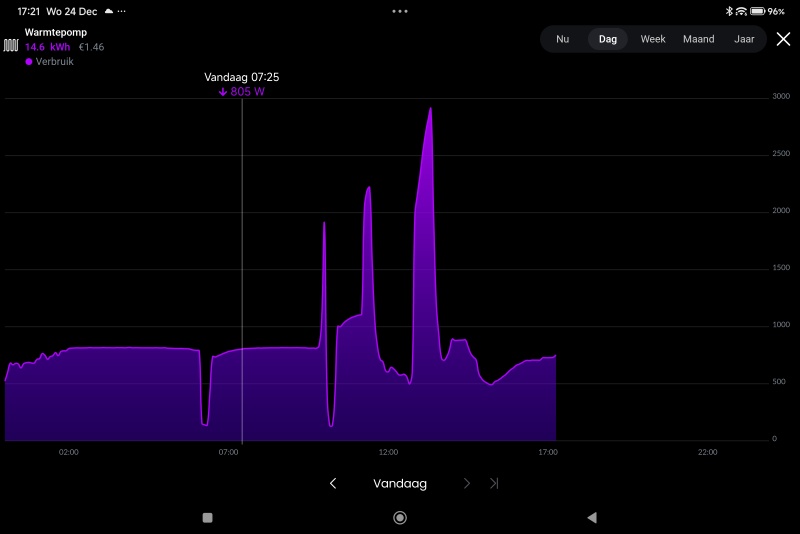The width and height of the screenshot is (800, 534).
Task: Show the Jaar overview tab
Action: (744, 39)
